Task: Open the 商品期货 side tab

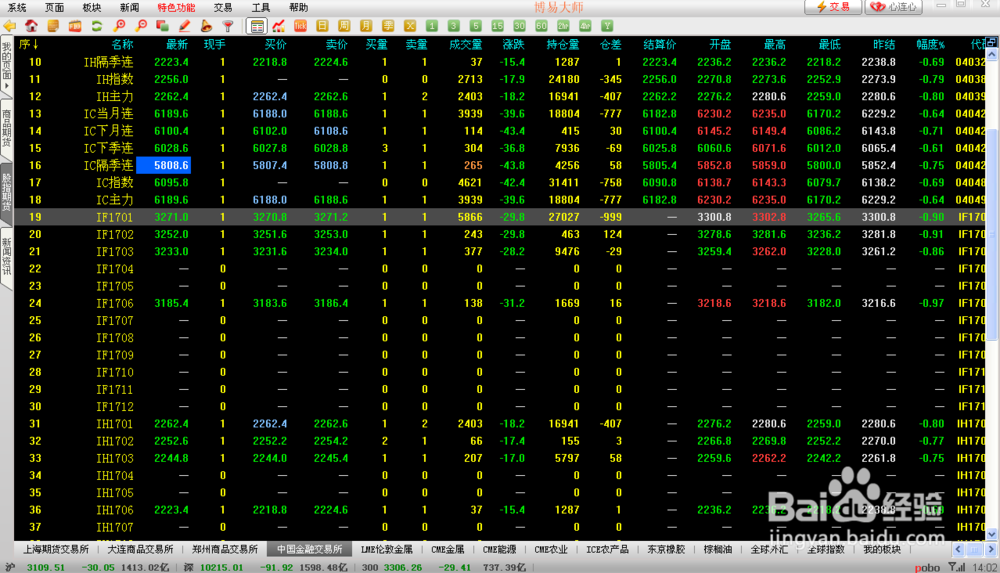Action: click(x=6, y=128)
